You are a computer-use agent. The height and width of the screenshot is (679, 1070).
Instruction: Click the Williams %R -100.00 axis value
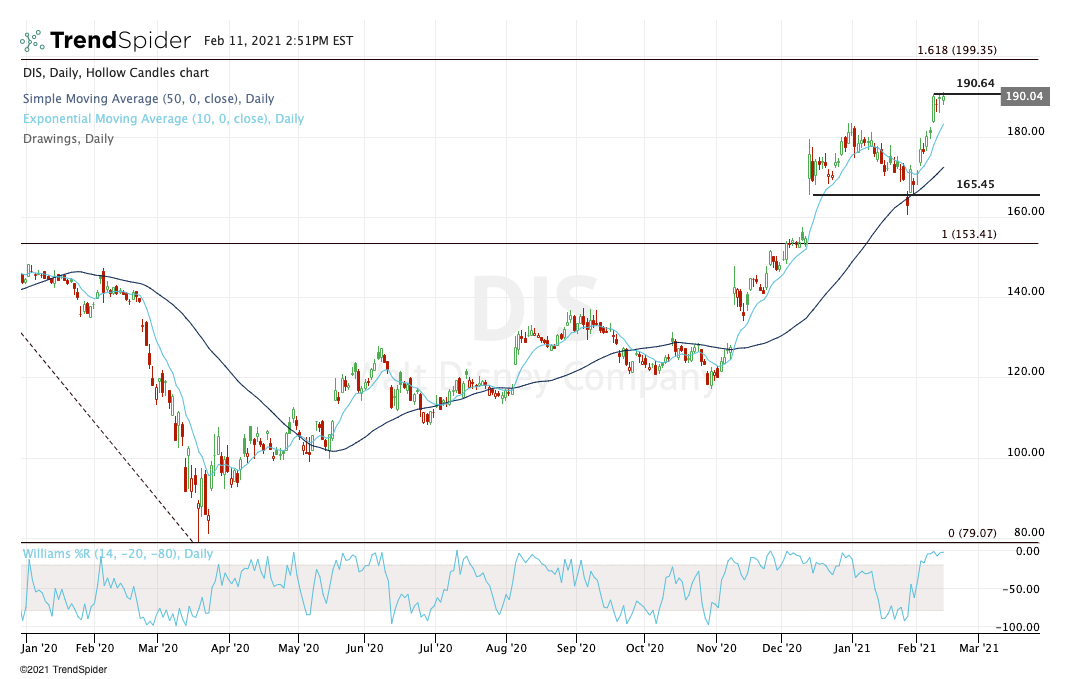coord(1017,627)
